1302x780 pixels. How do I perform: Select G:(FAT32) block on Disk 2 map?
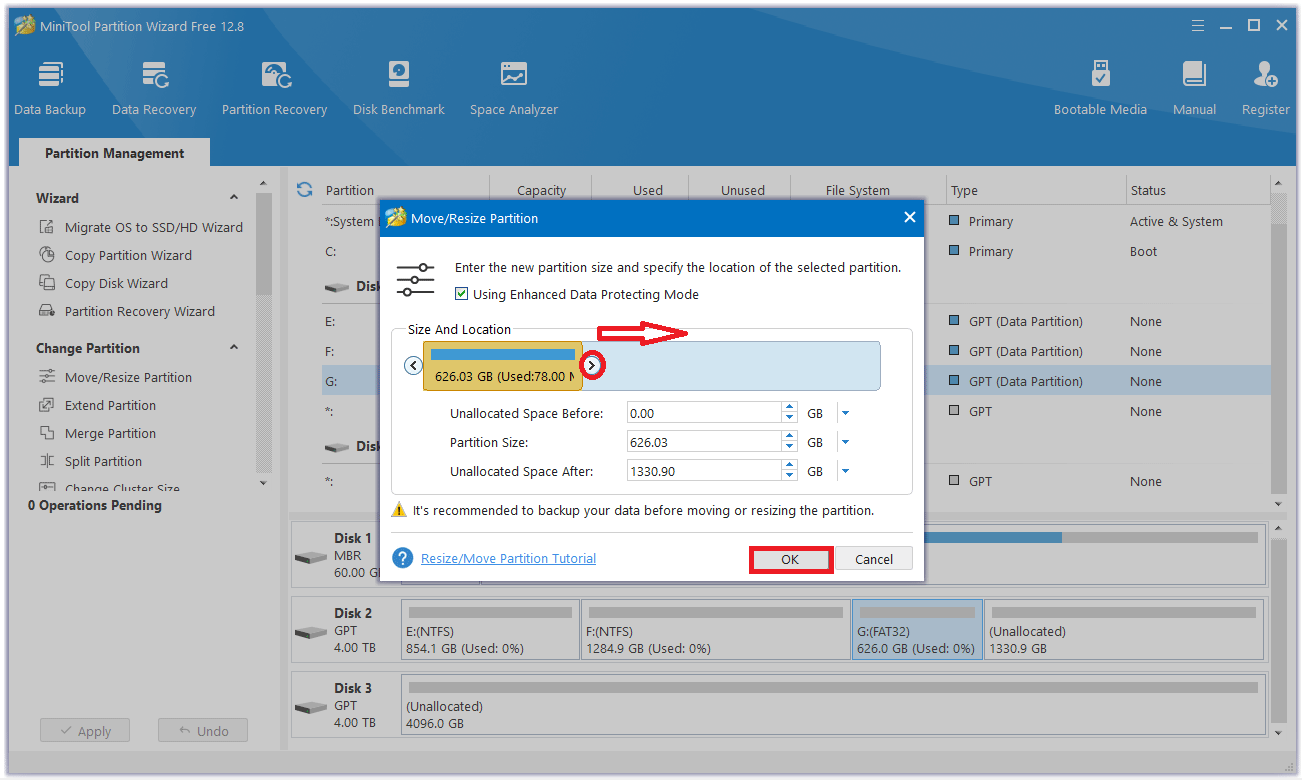point(917,629)
